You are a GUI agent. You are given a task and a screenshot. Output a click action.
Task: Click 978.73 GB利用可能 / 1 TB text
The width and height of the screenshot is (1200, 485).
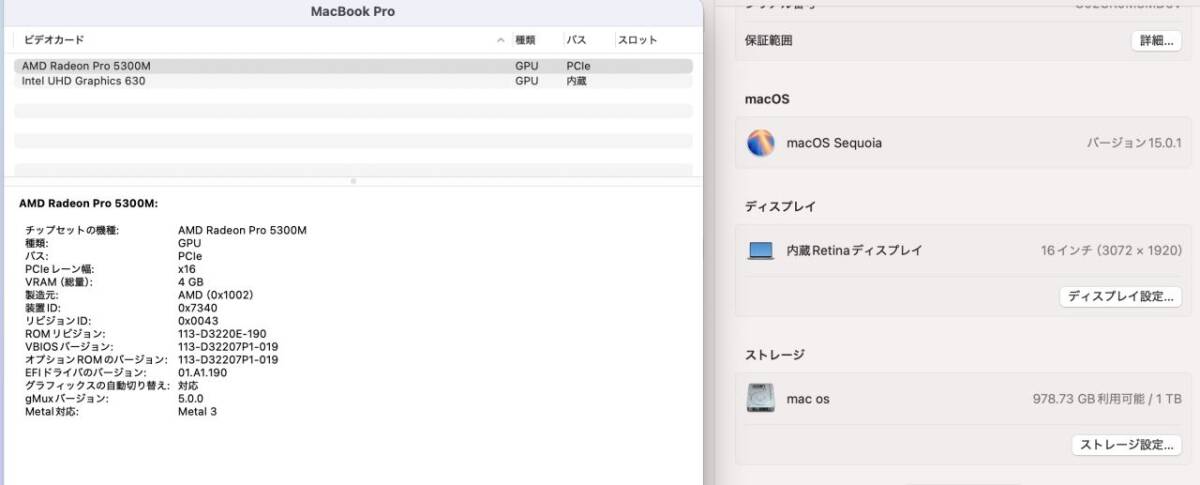tap(1107, 399)
